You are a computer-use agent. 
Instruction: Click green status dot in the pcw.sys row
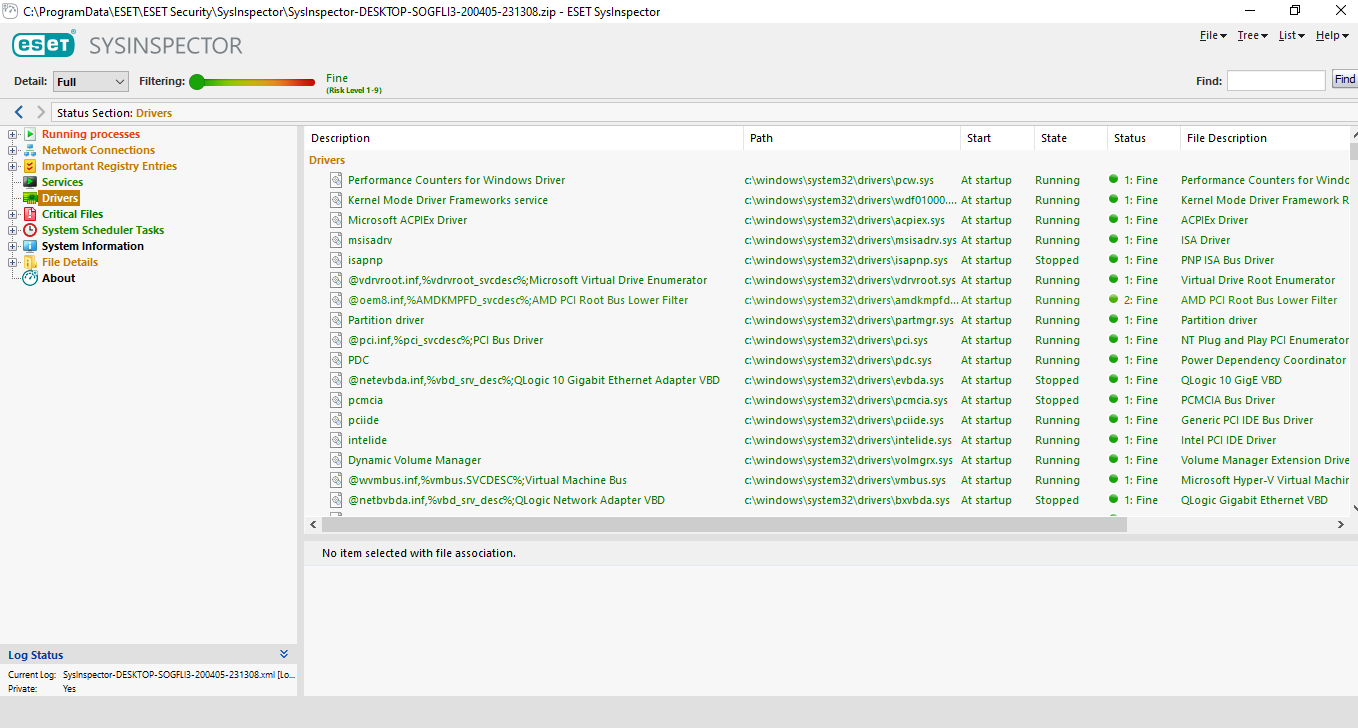click(x=1113, y=179)
